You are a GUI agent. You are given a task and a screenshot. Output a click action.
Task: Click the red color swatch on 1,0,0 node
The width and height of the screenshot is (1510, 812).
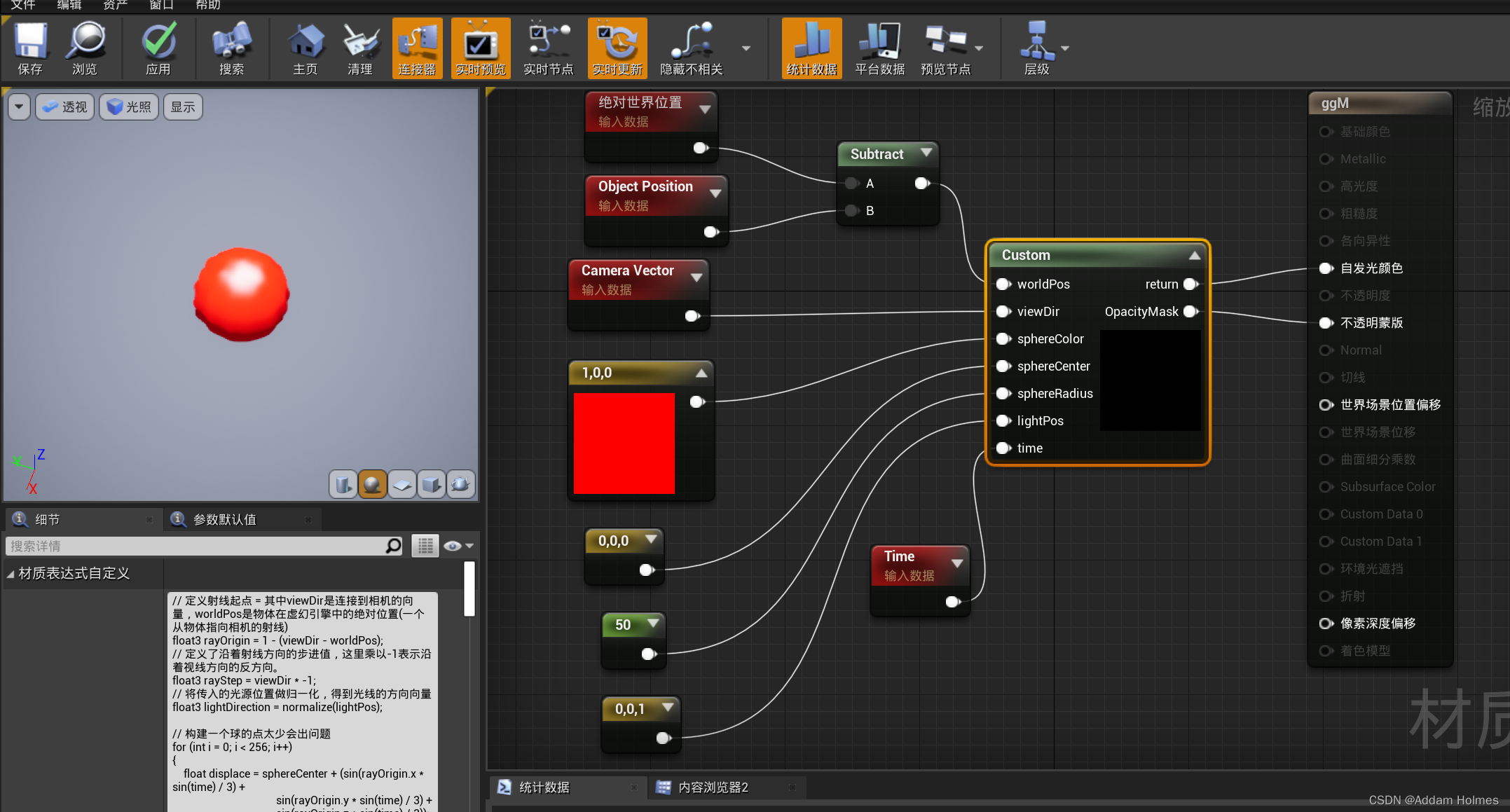point(624,443)
